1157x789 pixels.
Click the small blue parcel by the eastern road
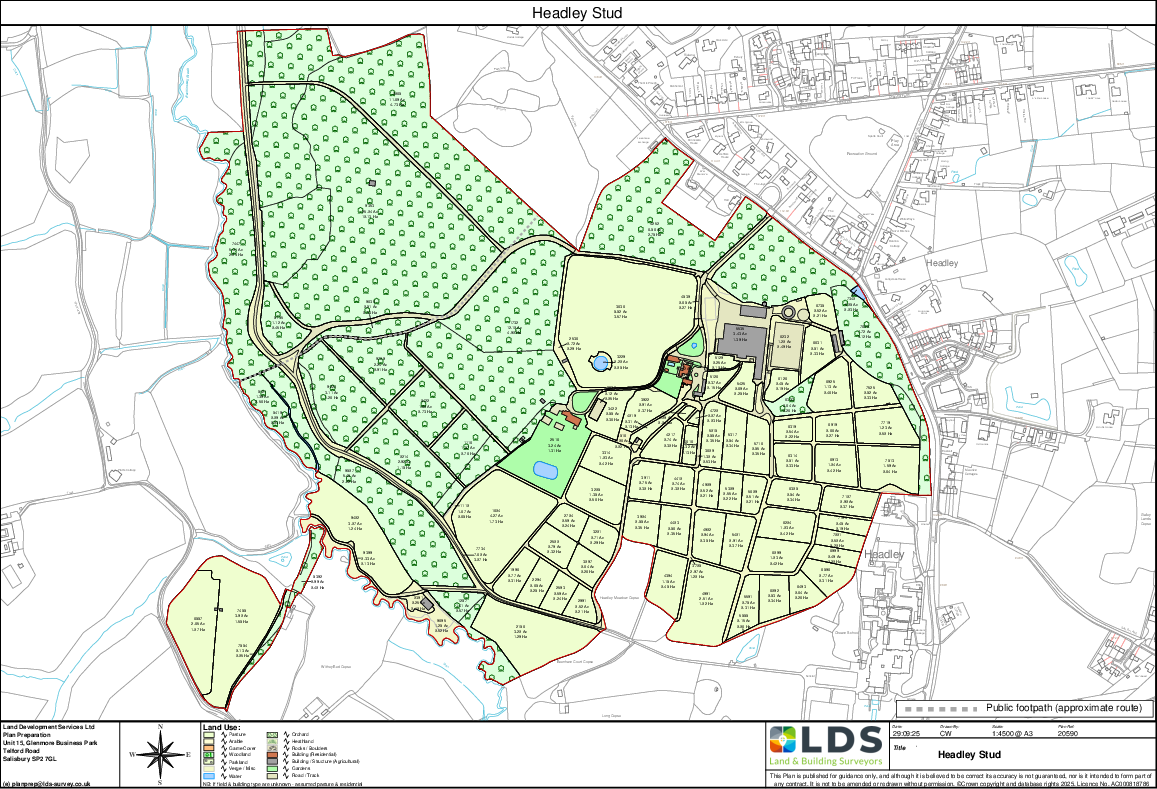(x=856, y=293)
